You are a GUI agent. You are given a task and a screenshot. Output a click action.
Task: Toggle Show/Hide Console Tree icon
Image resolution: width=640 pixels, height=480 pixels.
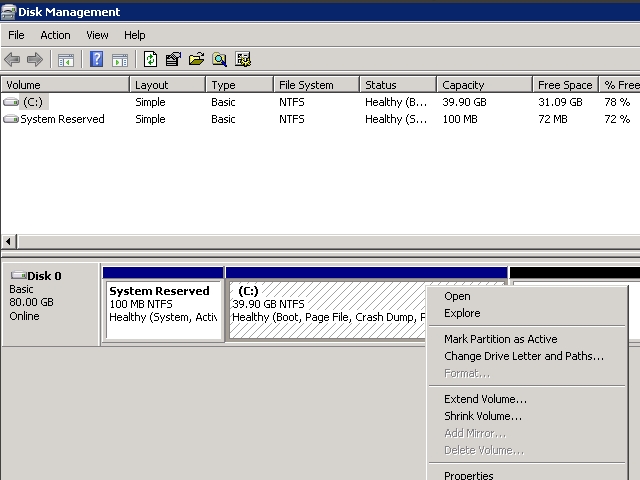66,60
